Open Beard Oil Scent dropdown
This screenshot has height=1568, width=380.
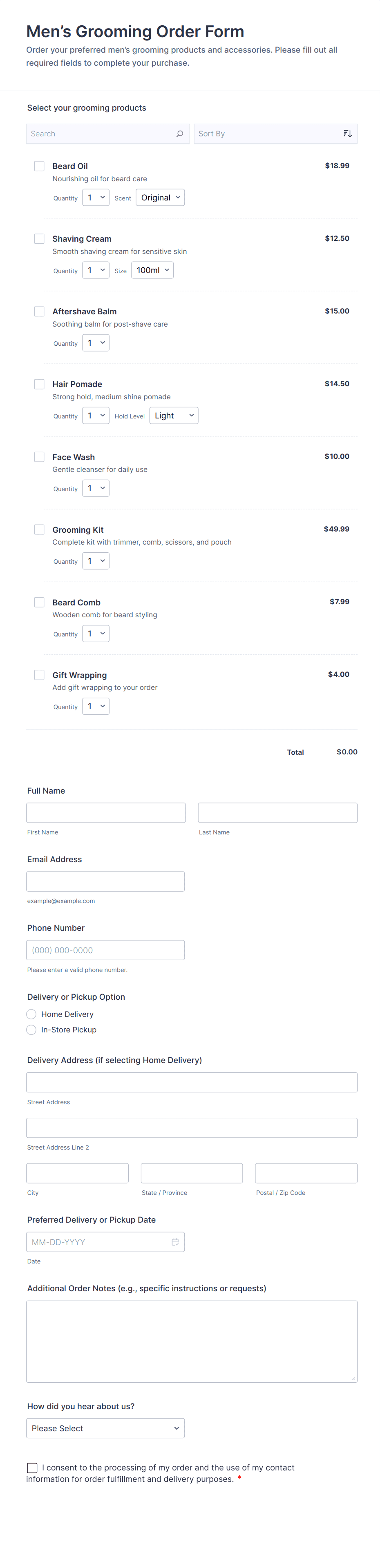tap(160, 198)
